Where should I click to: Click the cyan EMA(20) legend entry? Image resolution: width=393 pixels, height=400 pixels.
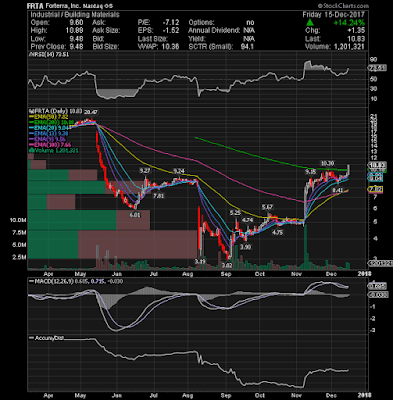tap(49, 128)
